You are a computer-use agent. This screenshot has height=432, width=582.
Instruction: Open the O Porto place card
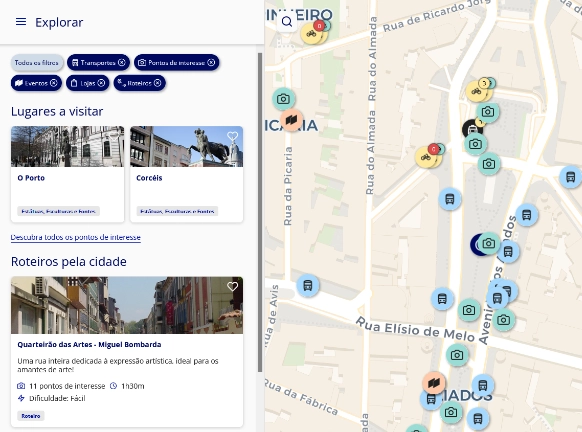68,174
